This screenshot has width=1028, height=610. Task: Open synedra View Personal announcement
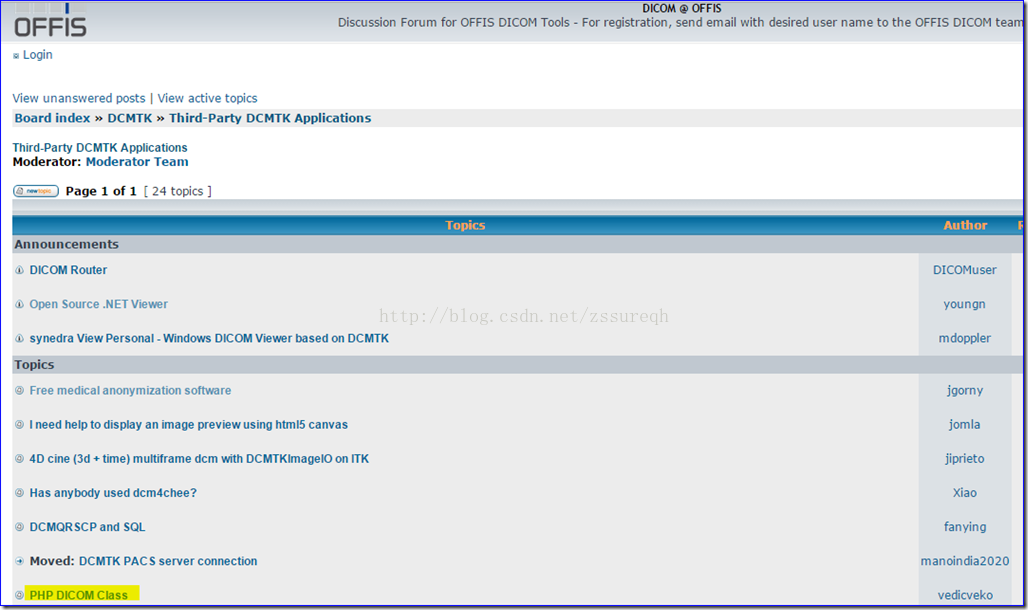pos(209,338)
